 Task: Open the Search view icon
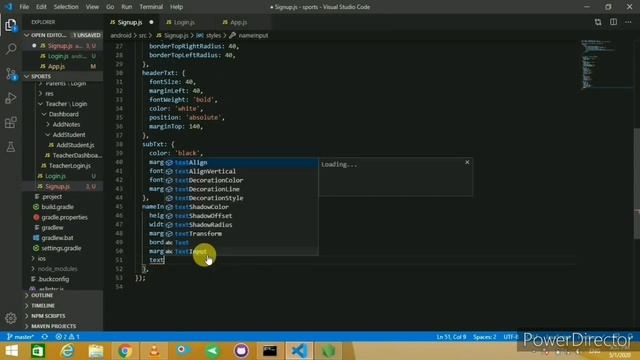pos(11,49)
